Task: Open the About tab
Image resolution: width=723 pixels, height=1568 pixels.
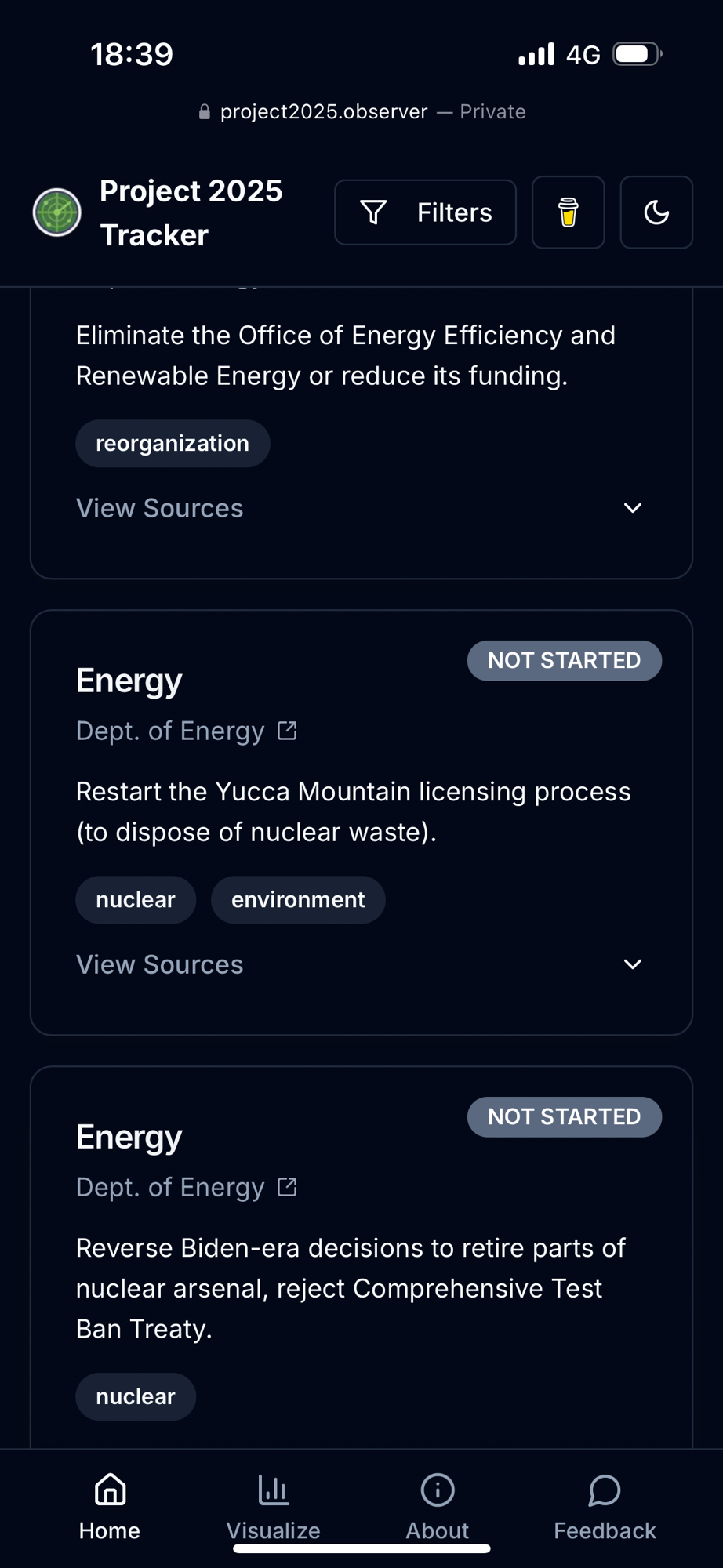Action: tap(437, 1507)
